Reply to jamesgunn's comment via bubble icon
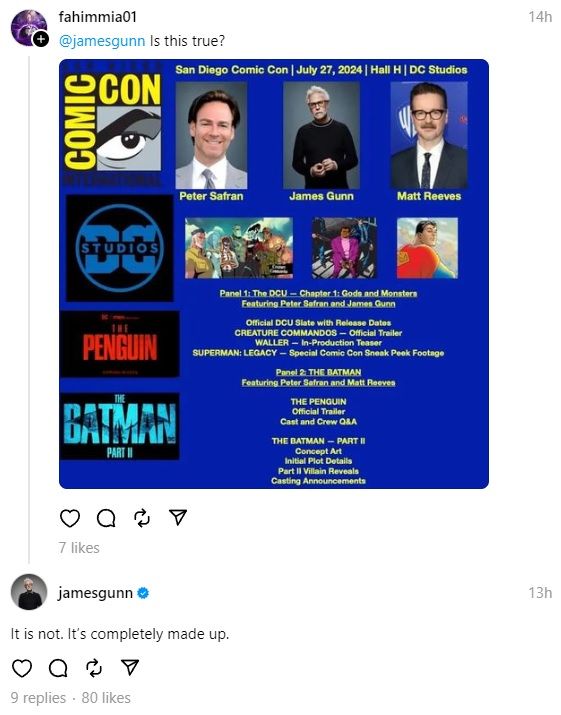Image resolution: width=561 pixels, height=715 pixels. pos(58,668)
